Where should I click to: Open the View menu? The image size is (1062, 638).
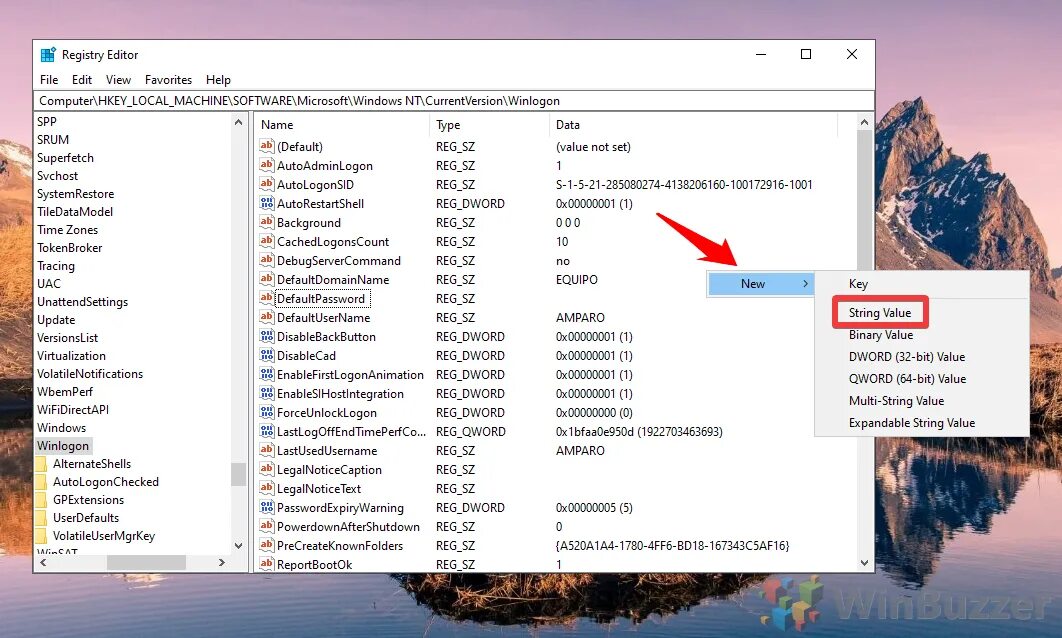(119, 80)
